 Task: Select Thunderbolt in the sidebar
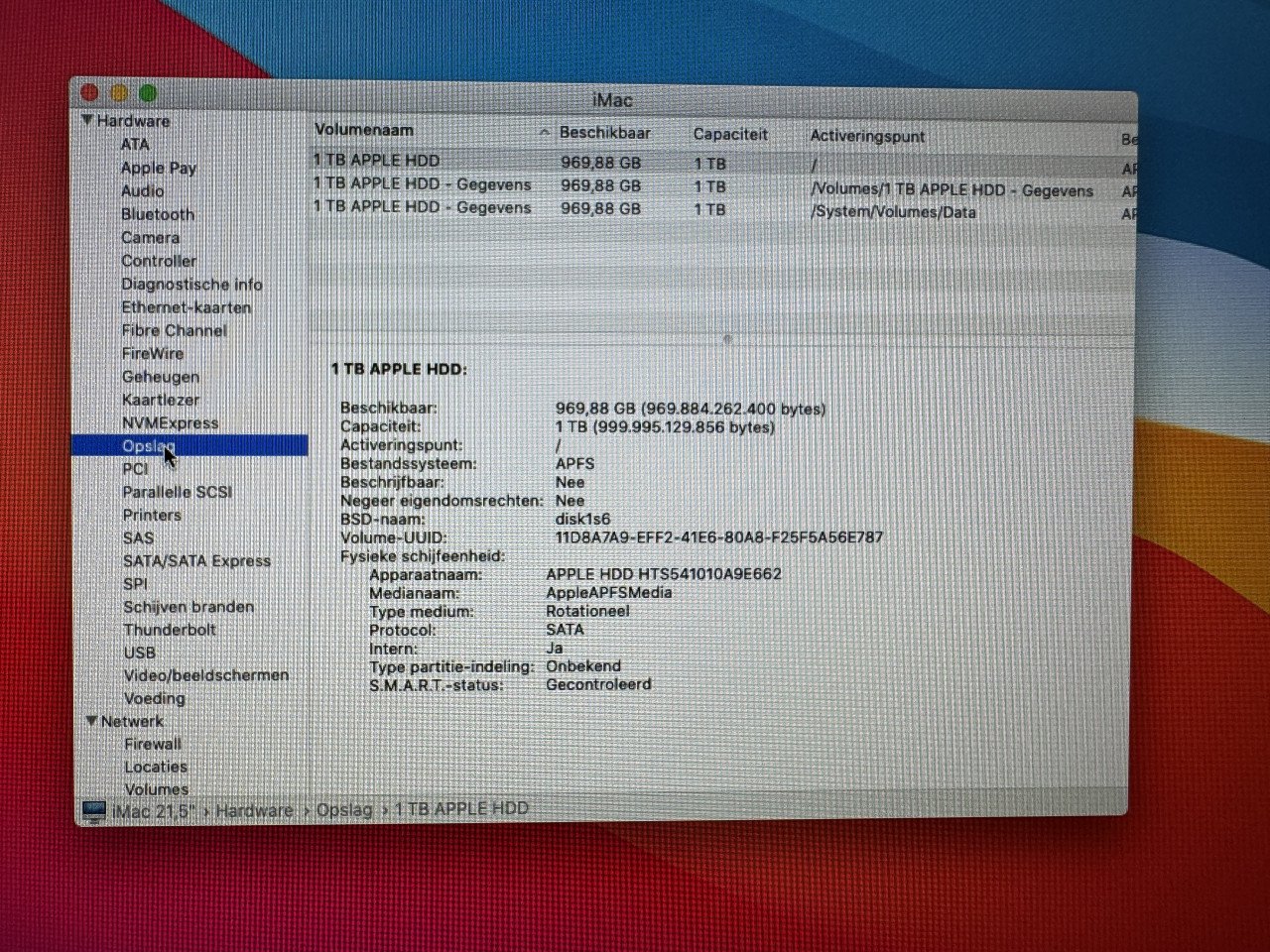(x=170, y=630)
